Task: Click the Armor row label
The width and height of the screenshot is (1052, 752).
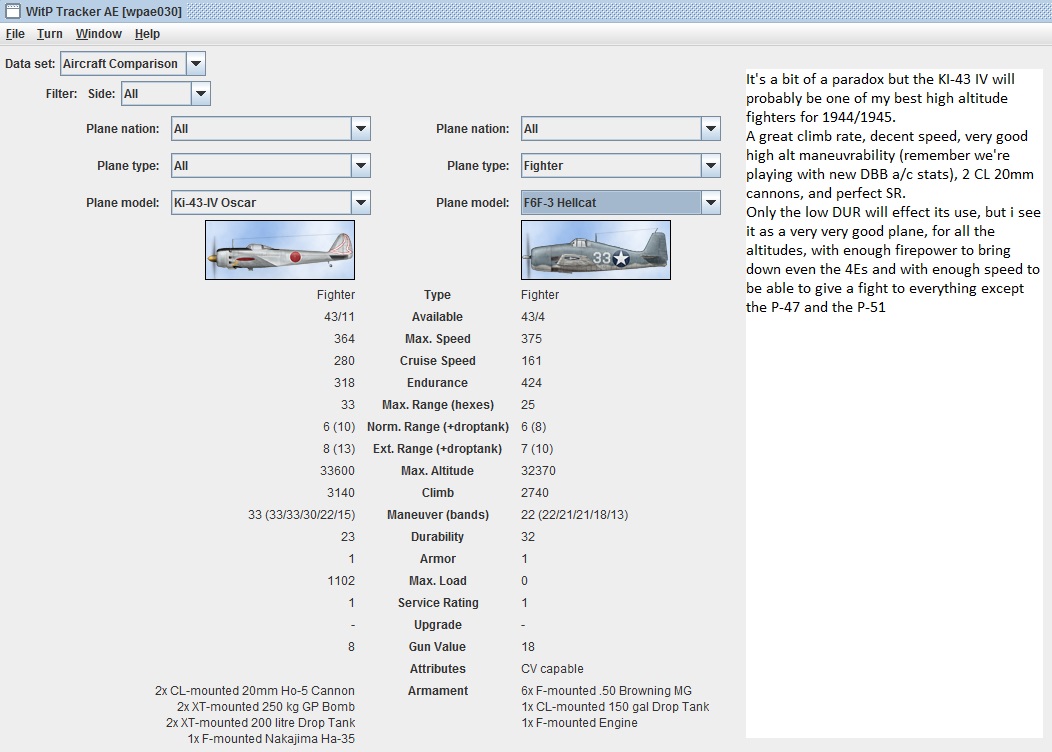Action: coord(437,559)
